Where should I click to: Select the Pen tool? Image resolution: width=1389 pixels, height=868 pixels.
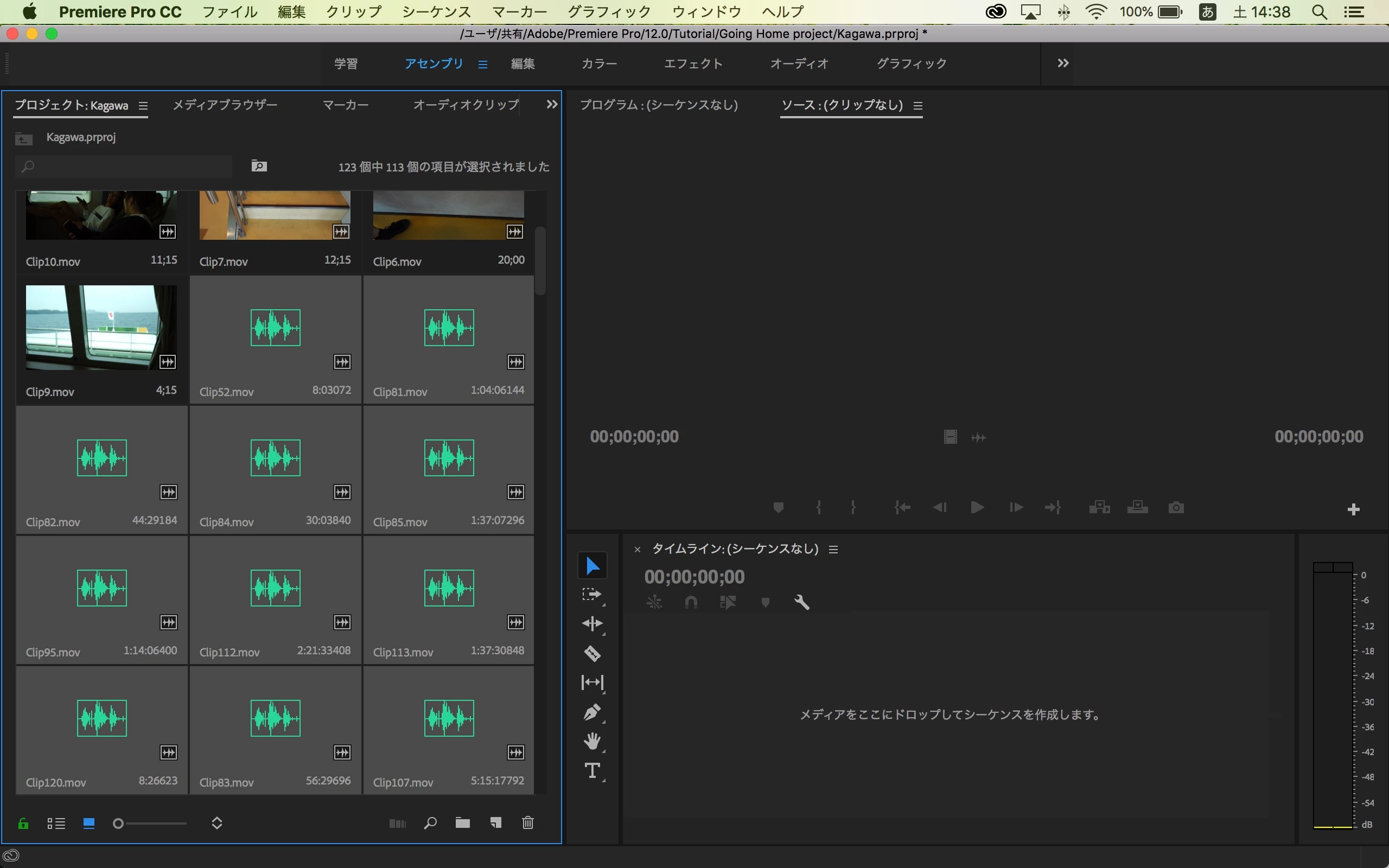(x=592, y=712)
